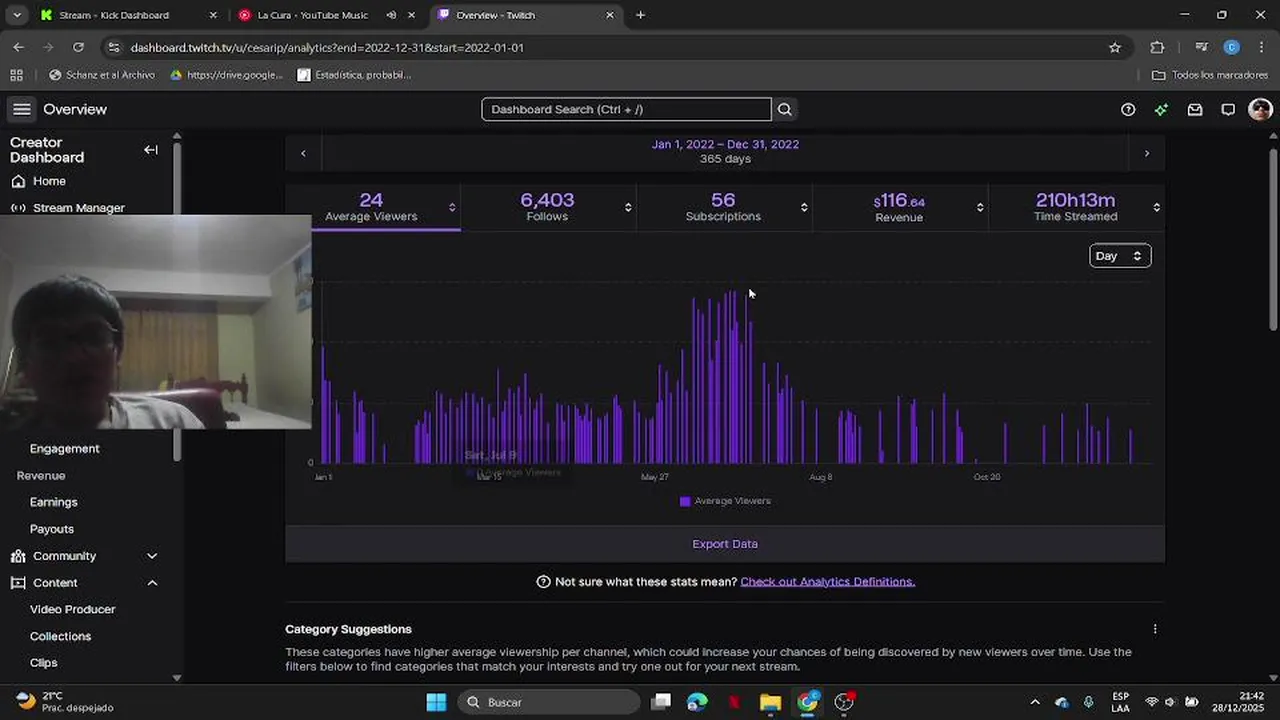Open the Twitch inbox envelope icon
The width and height of the screenshot is (1280, 720).
click(x=1195, y=109)
